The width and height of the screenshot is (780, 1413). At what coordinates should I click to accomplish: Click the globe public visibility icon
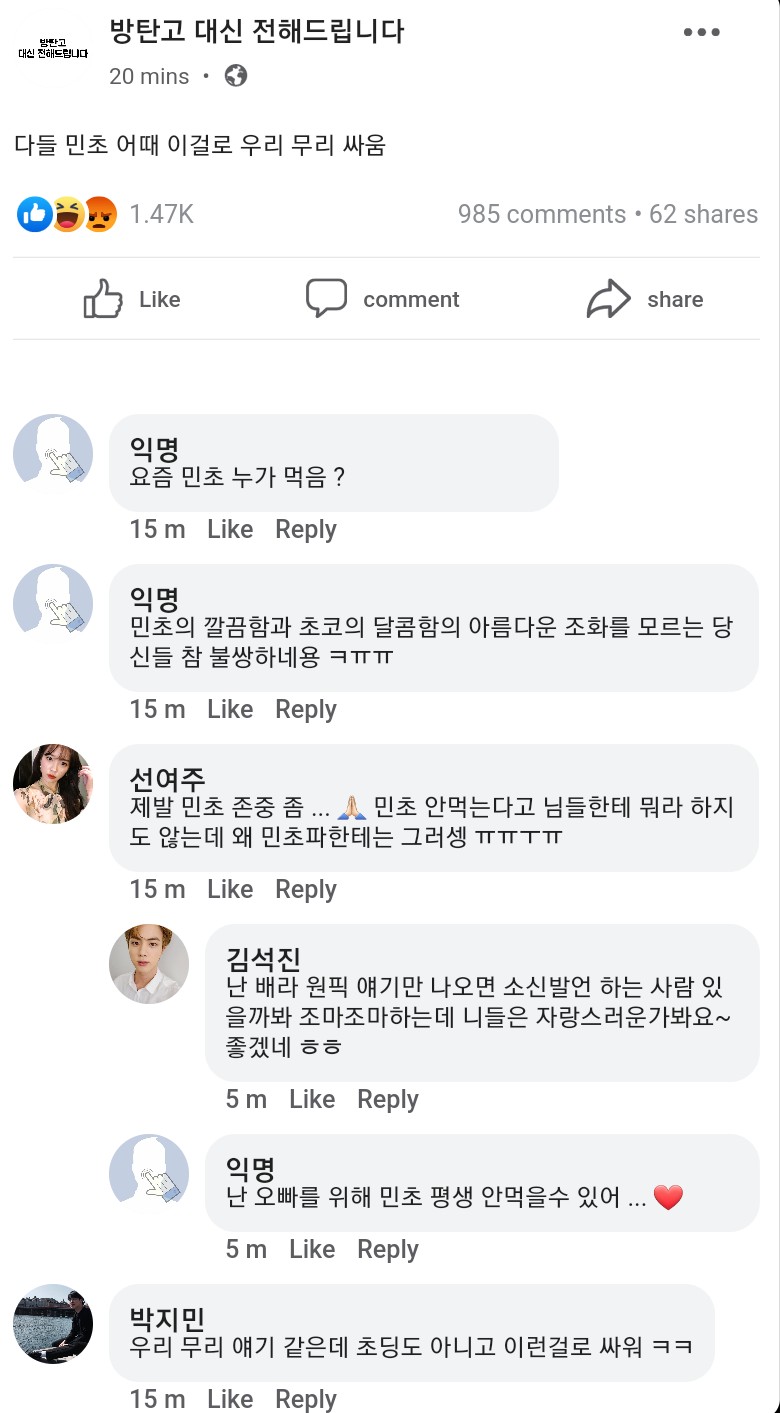coord(236,76)
